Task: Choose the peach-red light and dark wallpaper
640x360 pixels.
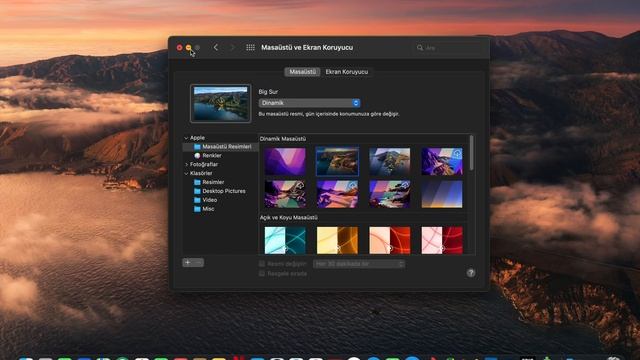Action: (x=389, y=240)
